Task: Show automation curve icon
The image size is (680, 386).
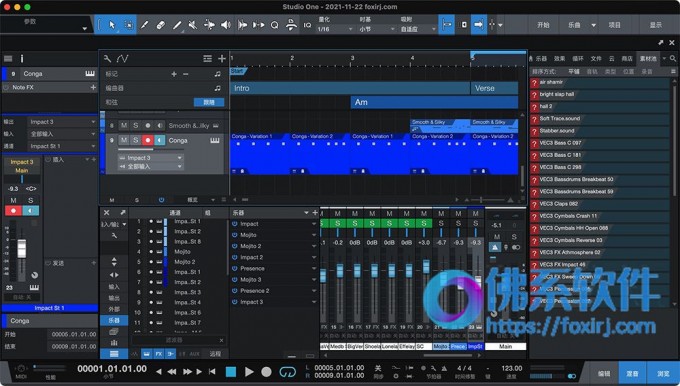Action: tap(122, 59)
